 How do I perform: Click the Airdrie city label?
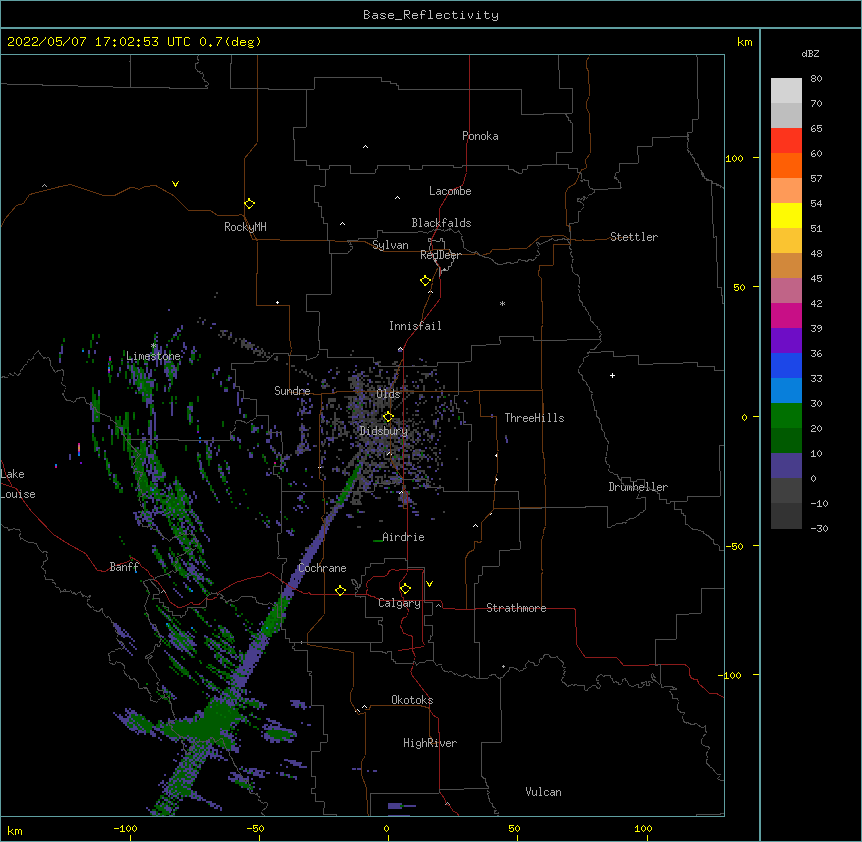point(403,537)
